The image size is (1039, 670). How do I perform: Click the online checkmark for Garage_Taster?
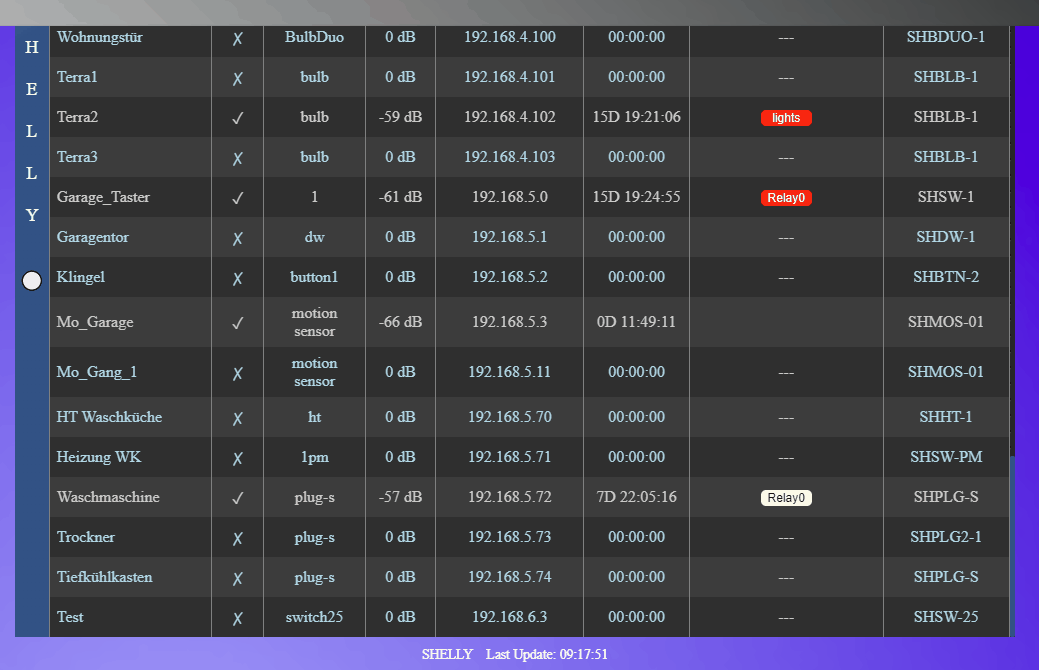pyautogui.click(x=238, y=198)
